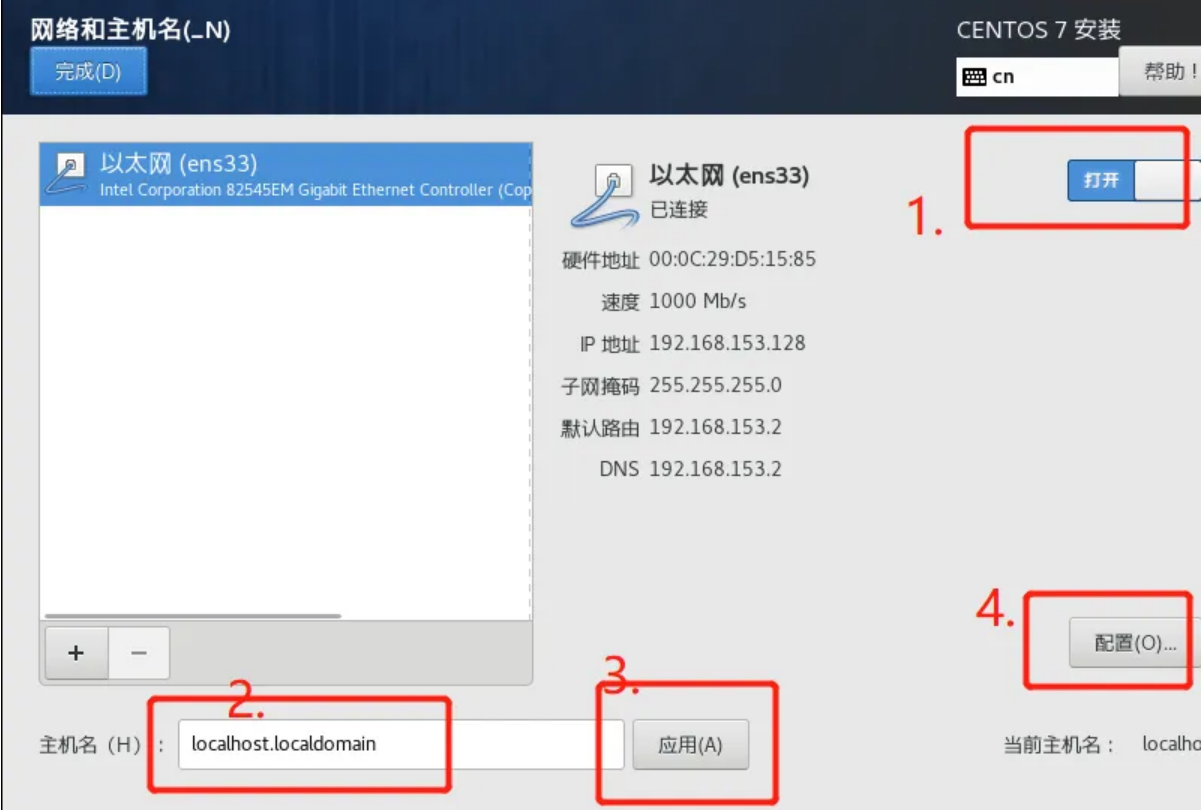This screenshot has width=1201, height=810.
Task: Toggle the ens33 Ethernet connection switch
Action: (x=1134, y=181)
